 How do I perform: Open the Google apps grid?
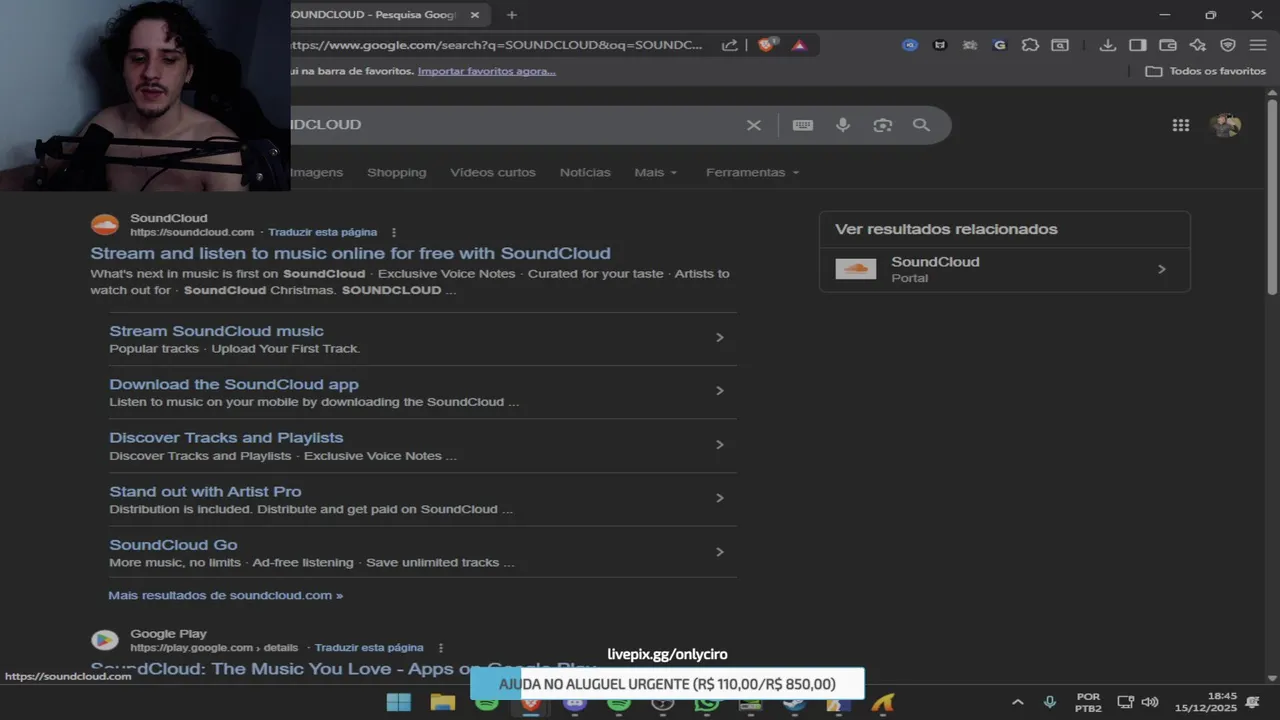pos(1181,125)
